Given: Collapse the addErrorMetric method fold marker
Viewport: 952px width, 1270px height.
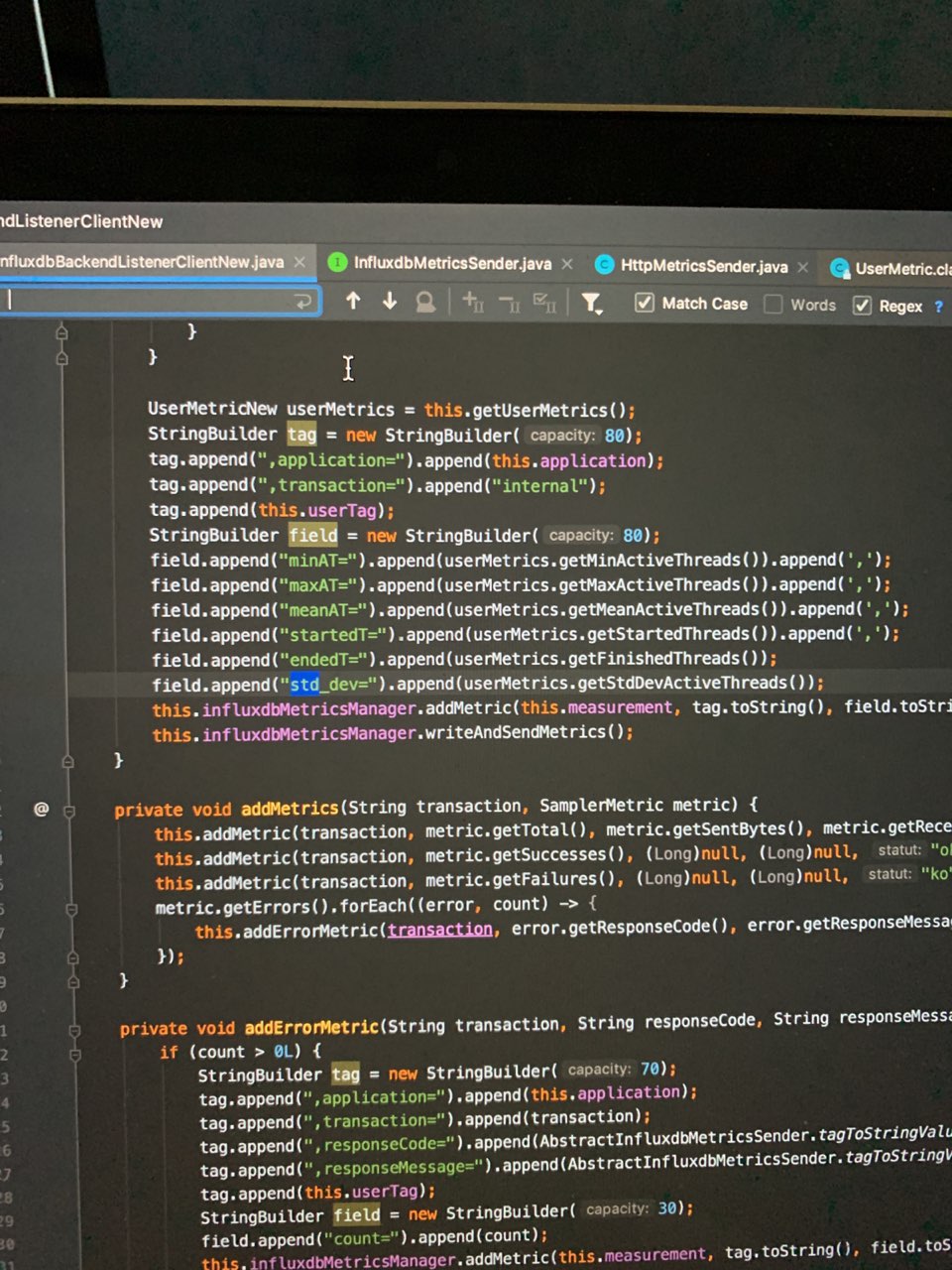Looking at the screenshot, I should pos(74,1031).
